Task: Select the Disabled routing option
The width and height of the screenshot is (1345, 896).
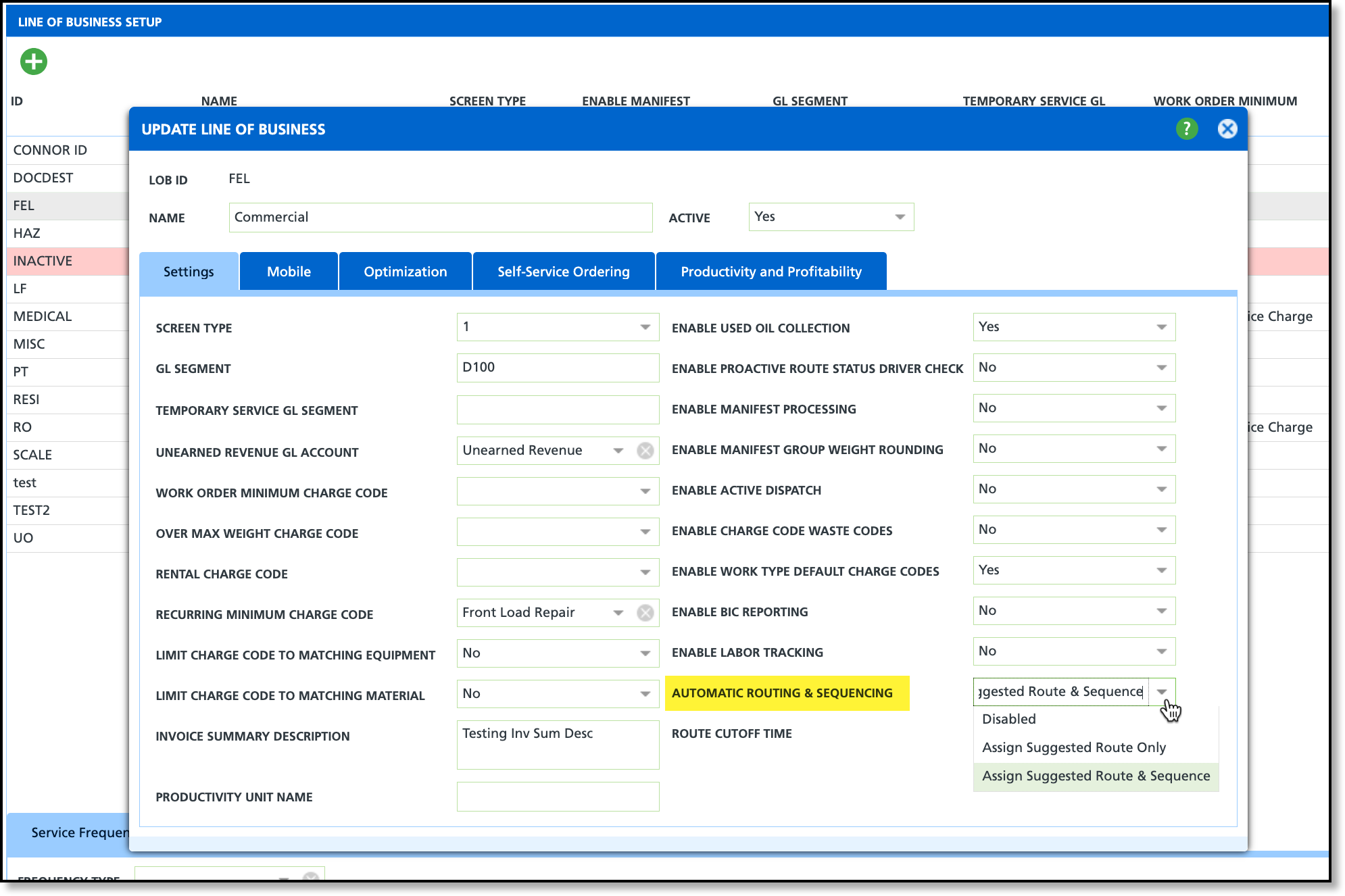Action: pyautogui.click(x=1008, y=719)
